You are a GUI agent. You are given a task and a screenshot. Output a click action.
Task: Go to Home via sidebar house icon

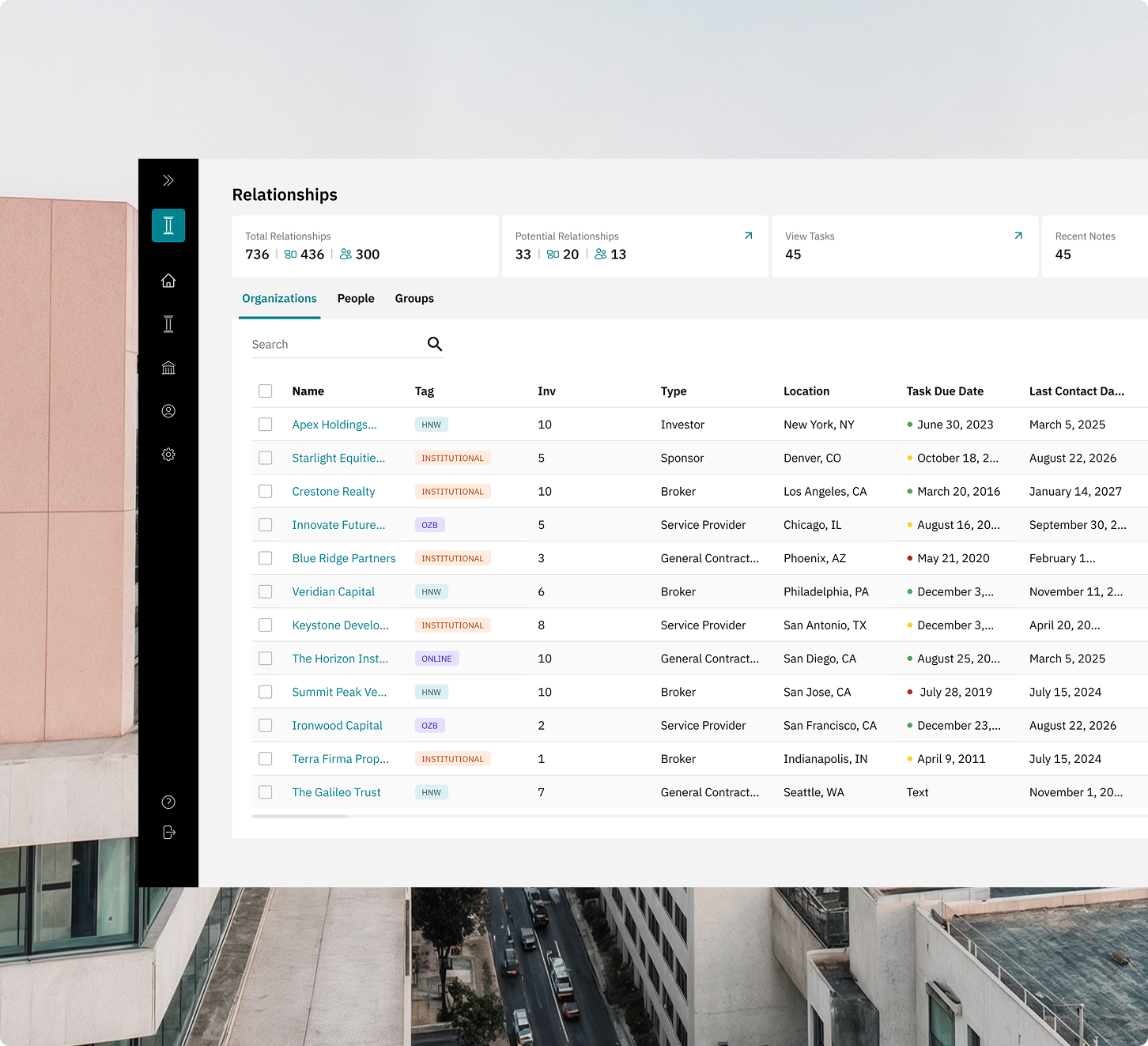pyautogui.click(x=168, y=281)
